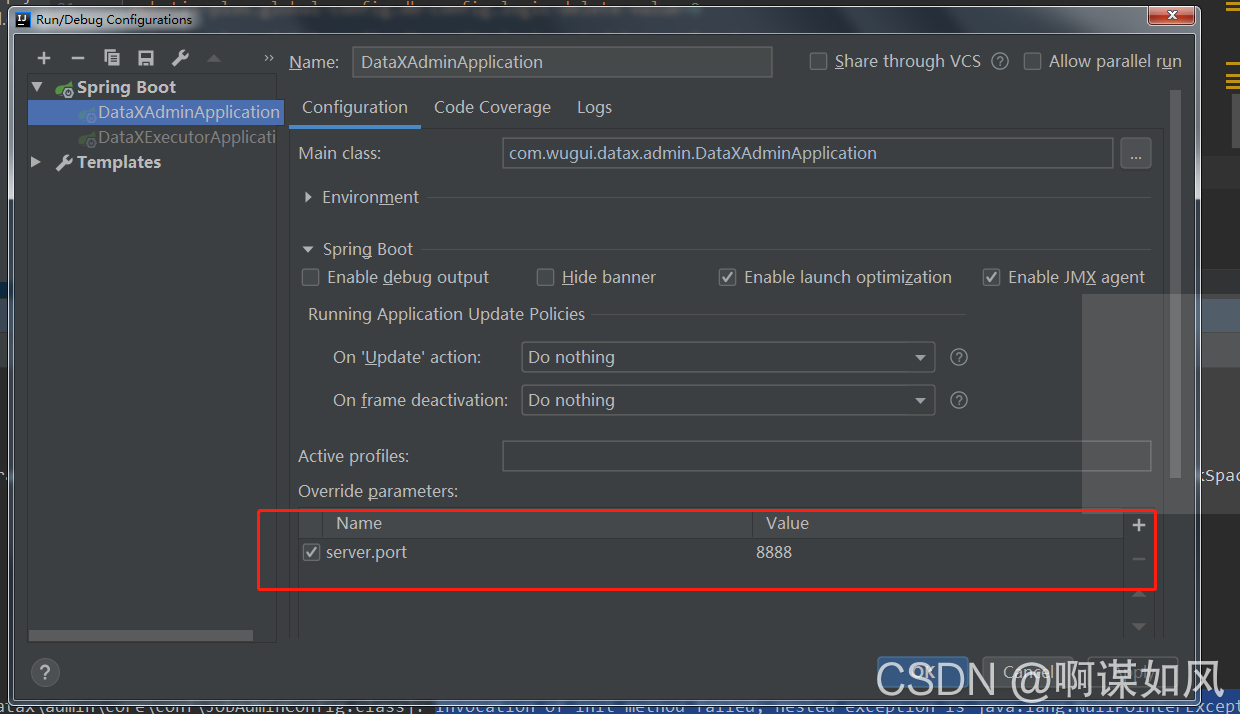Open help for Share through VCS

1000,61
